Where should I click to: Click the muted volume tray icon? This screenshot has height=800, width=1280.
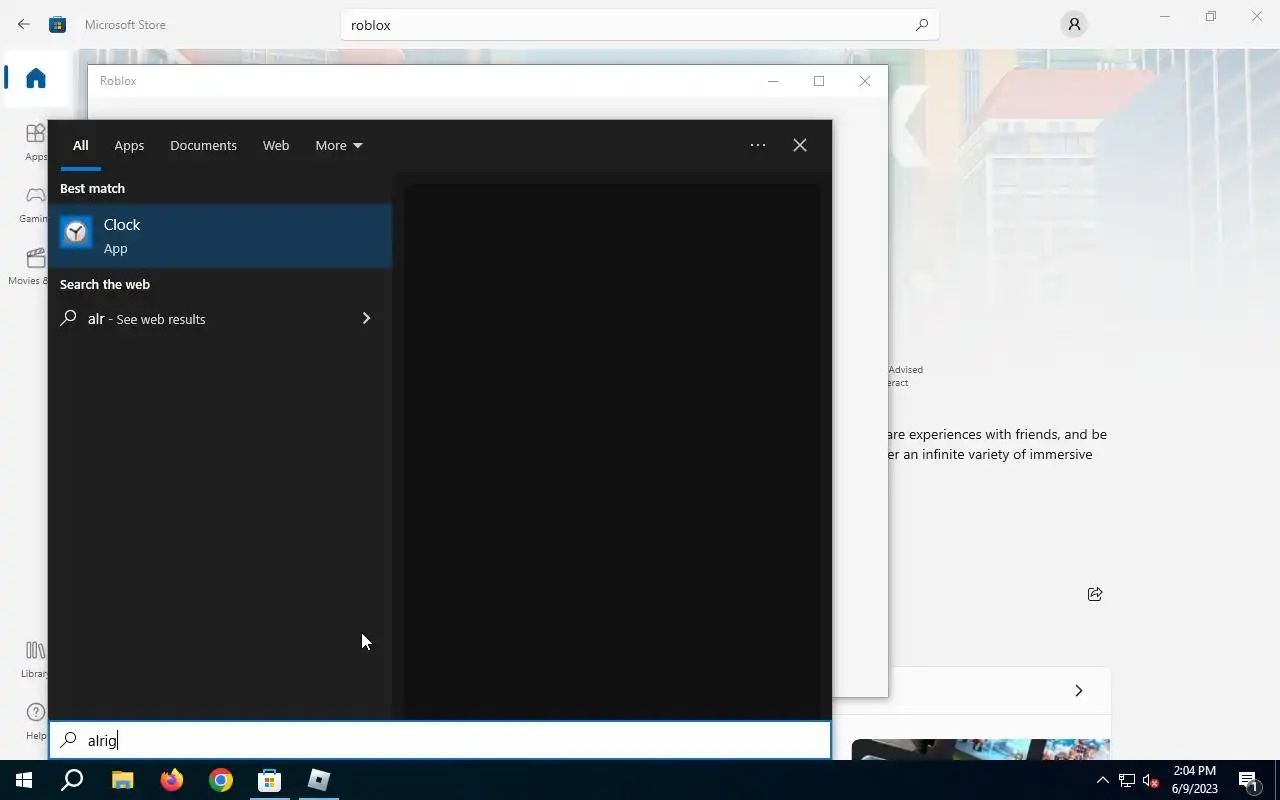click(1150, 780)
